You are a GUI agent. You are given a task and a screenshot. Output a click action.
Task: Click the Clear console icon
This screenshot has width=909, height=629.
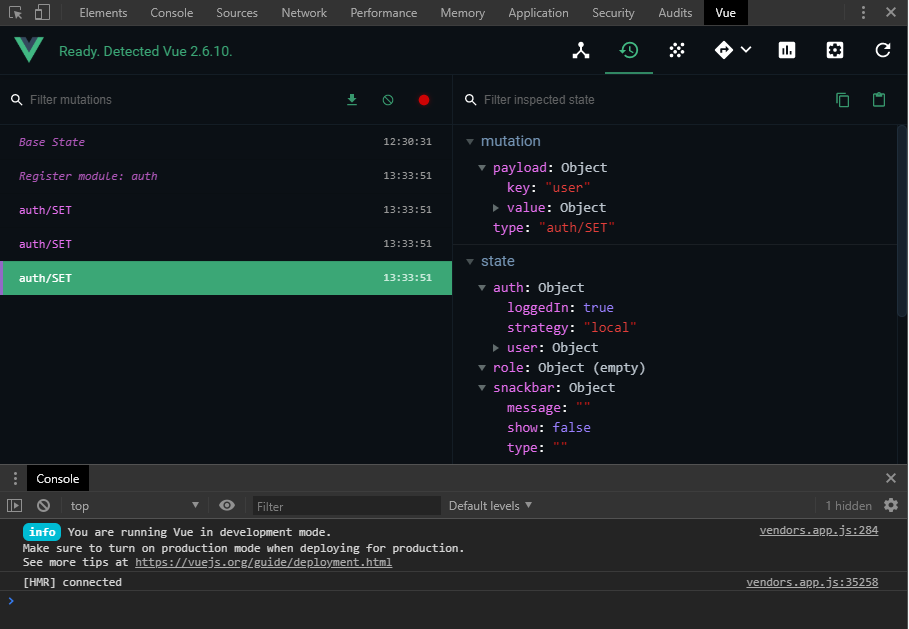(43, 506)
